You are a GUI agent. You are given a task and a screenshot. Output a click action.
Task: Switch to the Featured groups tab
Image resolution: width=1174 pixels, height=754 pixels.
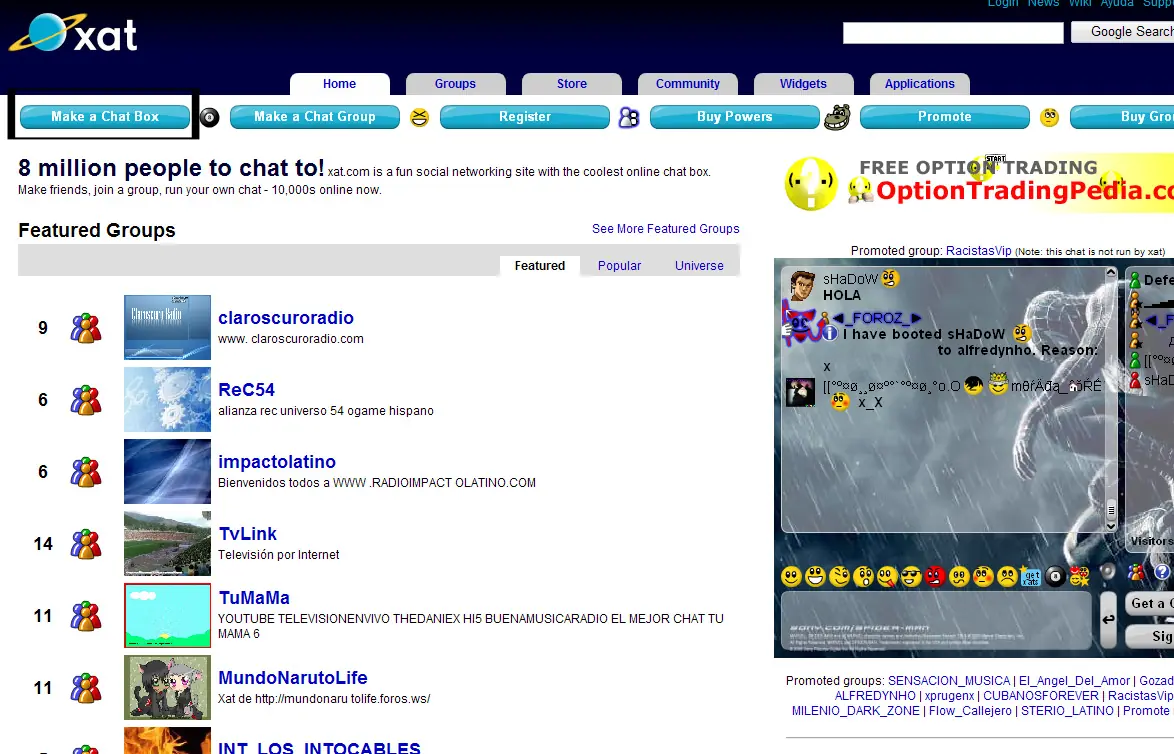click(539, 266)
